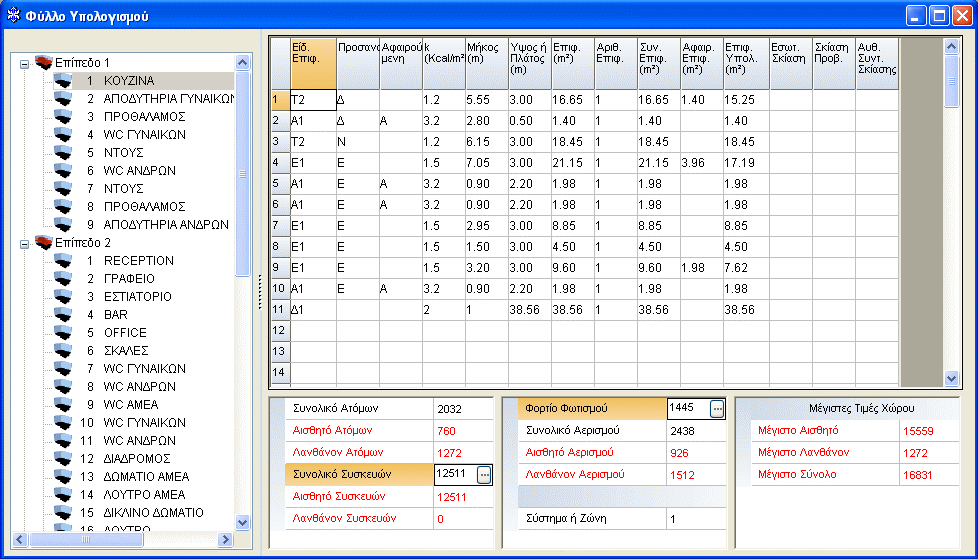Click tree scrollbar down arrow
Image resolution: width=978 pixels, height=559 pixels.
point(243,522)
